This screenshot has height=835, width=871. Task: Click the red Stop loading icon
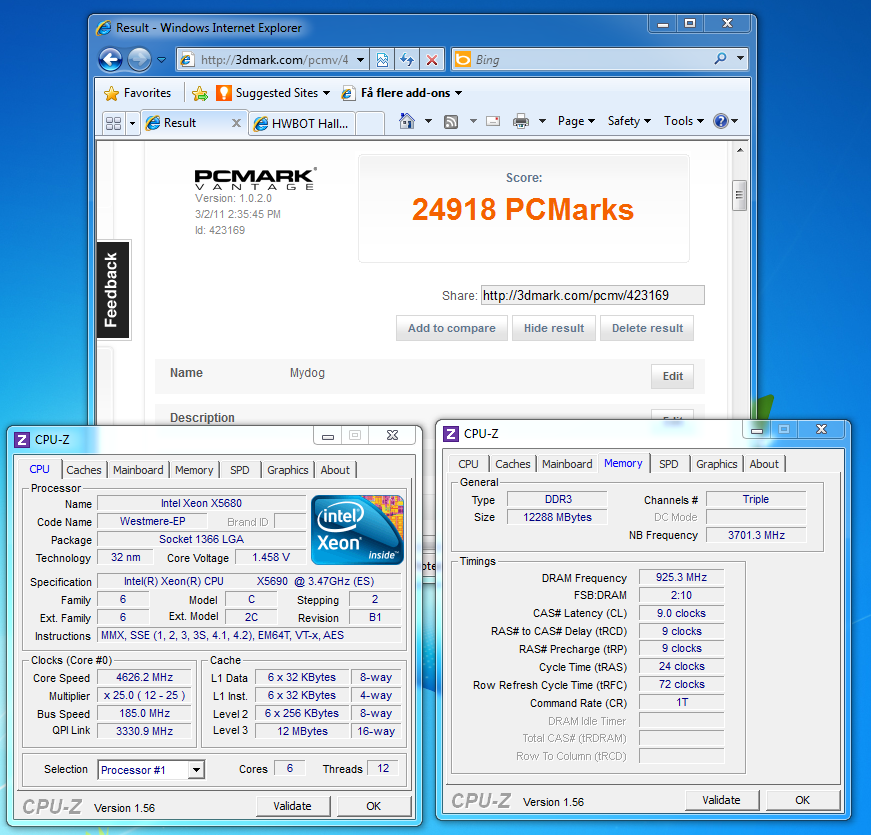(x=432, y=59)
